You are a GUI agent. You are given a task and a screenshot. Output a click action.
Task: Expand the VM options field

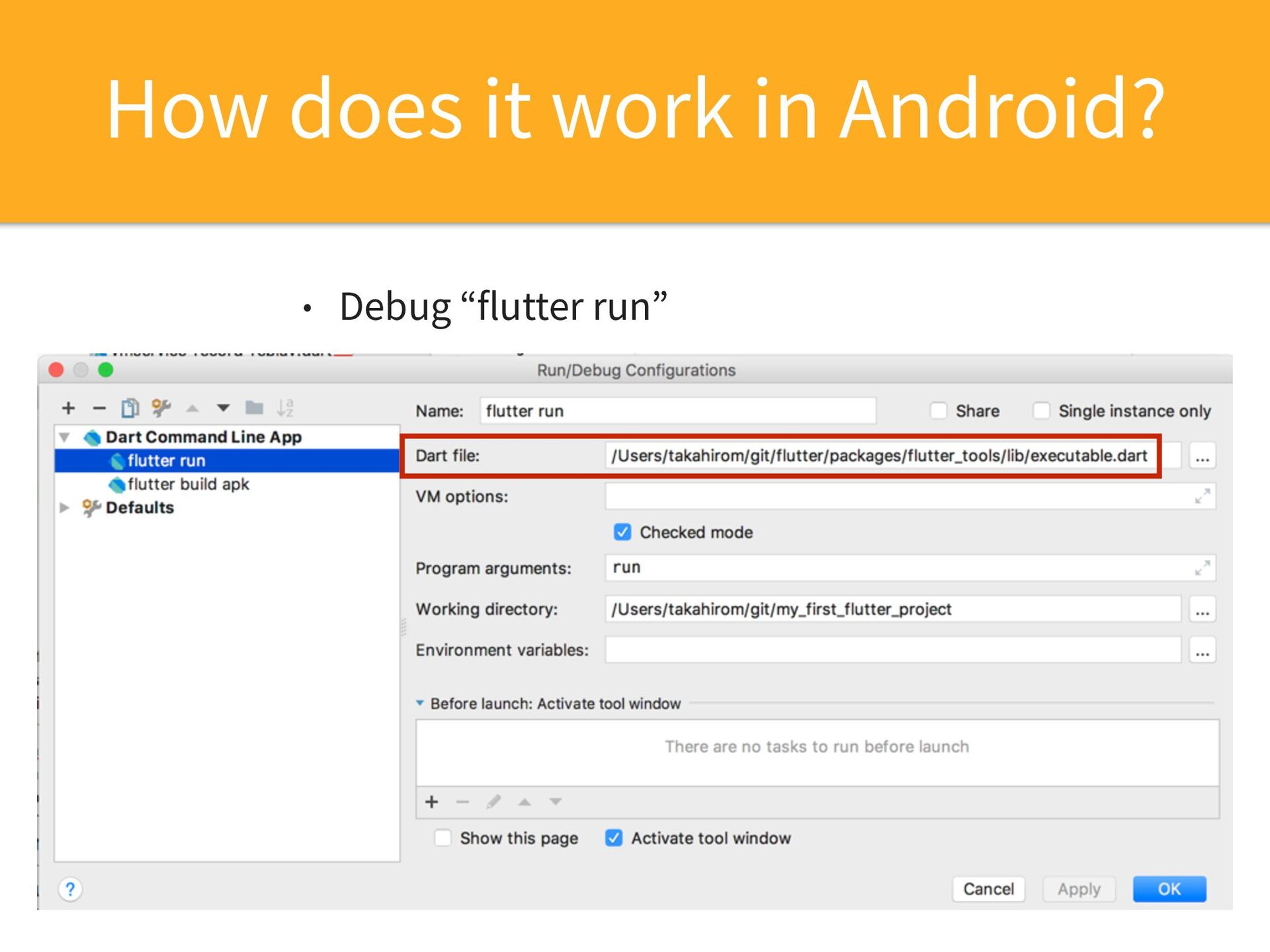pos(1202,496)
